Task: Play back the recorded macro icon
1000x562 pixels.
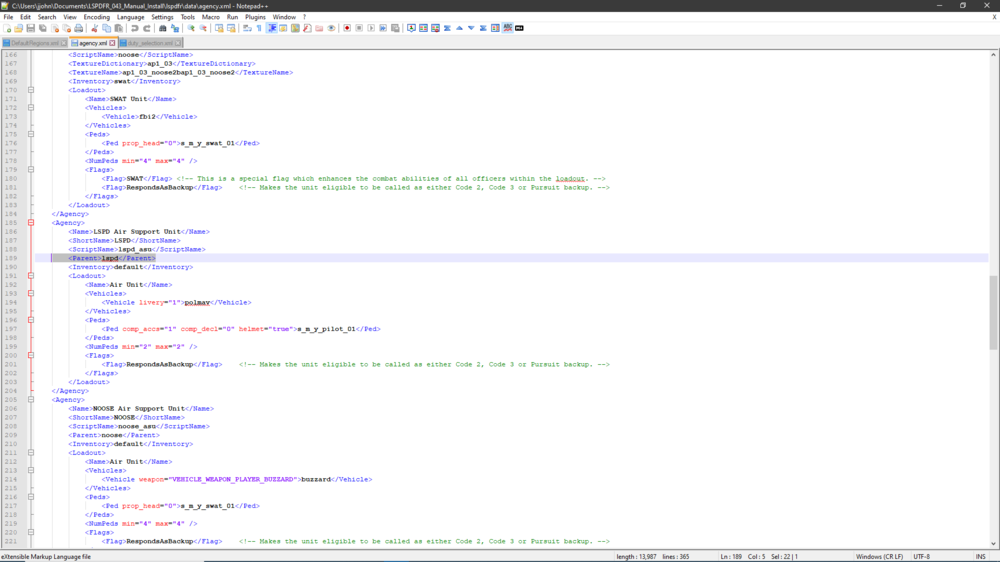Action: (x=371, y=28)
